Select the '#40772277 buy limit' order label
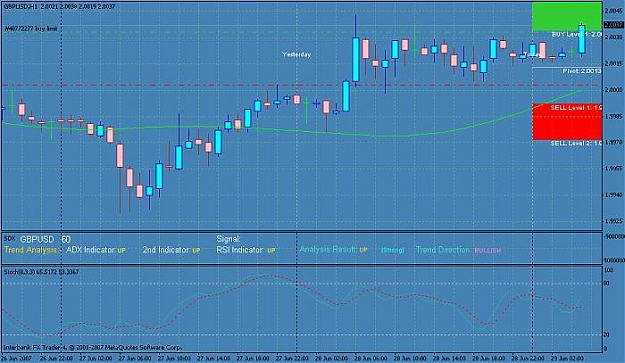 (x=31, y=29)
